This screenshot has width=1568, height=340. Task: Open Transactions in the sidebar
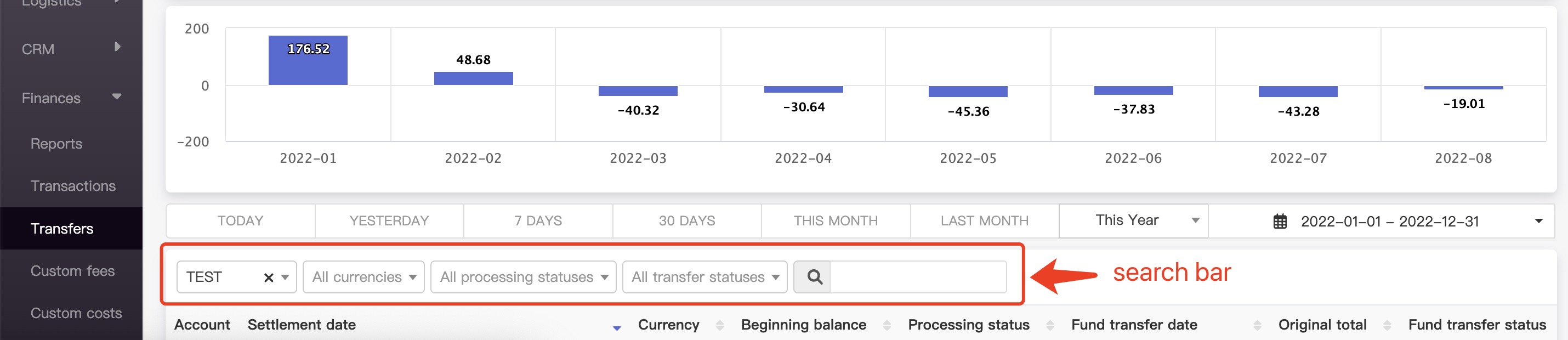click(x=73, y=186)
